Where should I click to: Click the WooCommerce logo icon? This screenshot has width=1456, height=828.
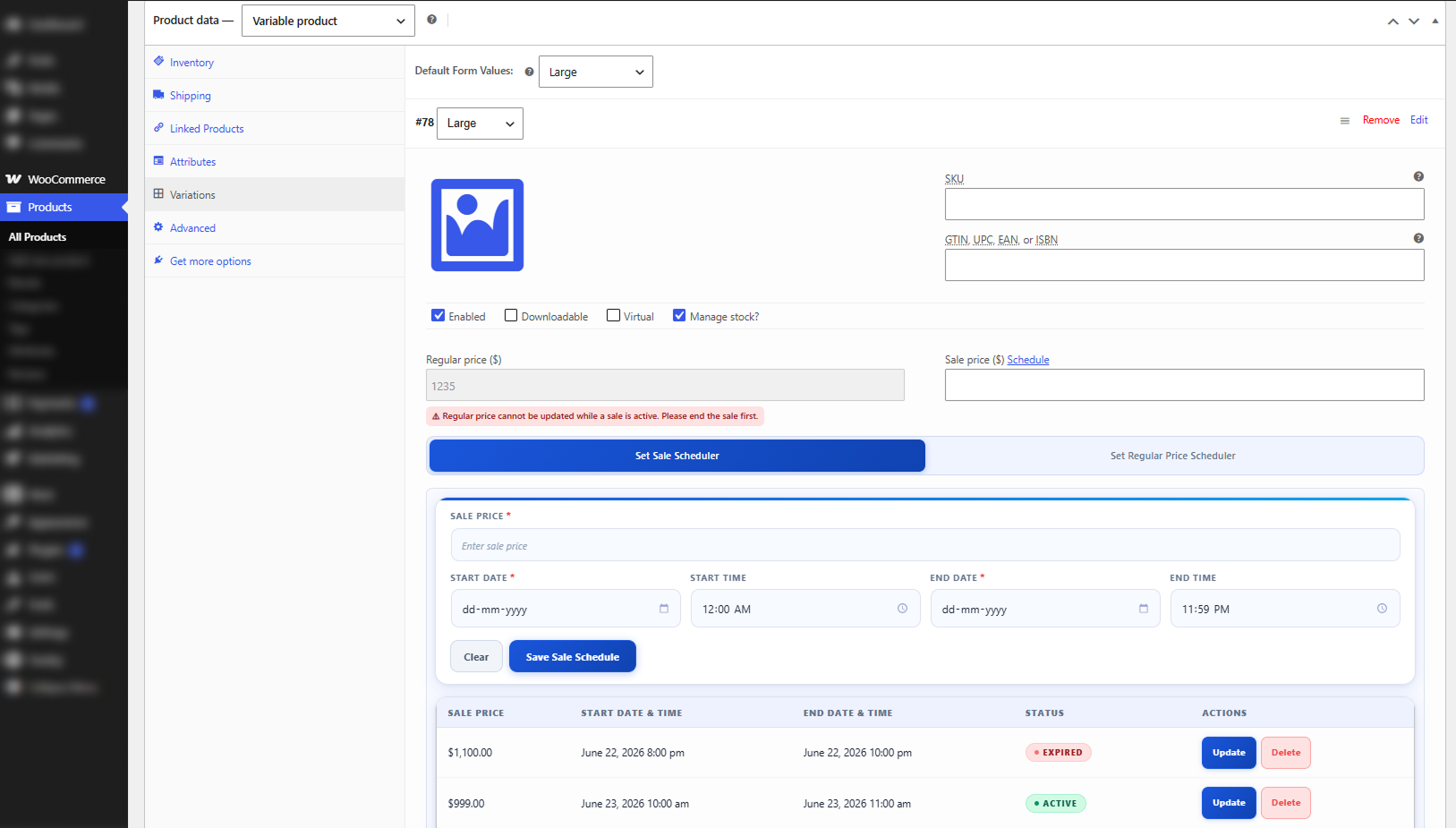(x=13, y=179)
